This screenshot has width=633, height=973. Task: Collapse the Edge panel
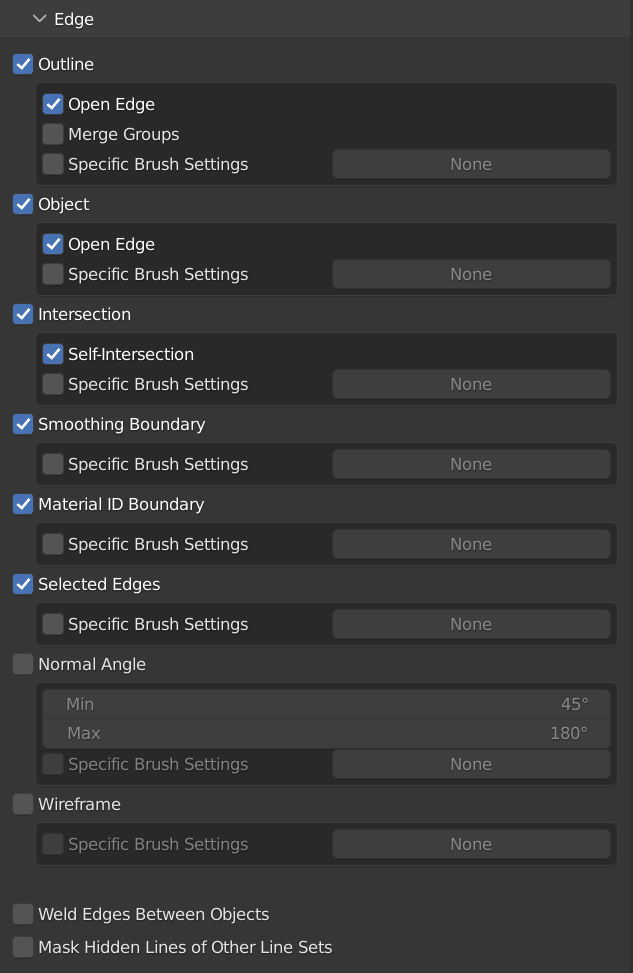coord(40,18)
